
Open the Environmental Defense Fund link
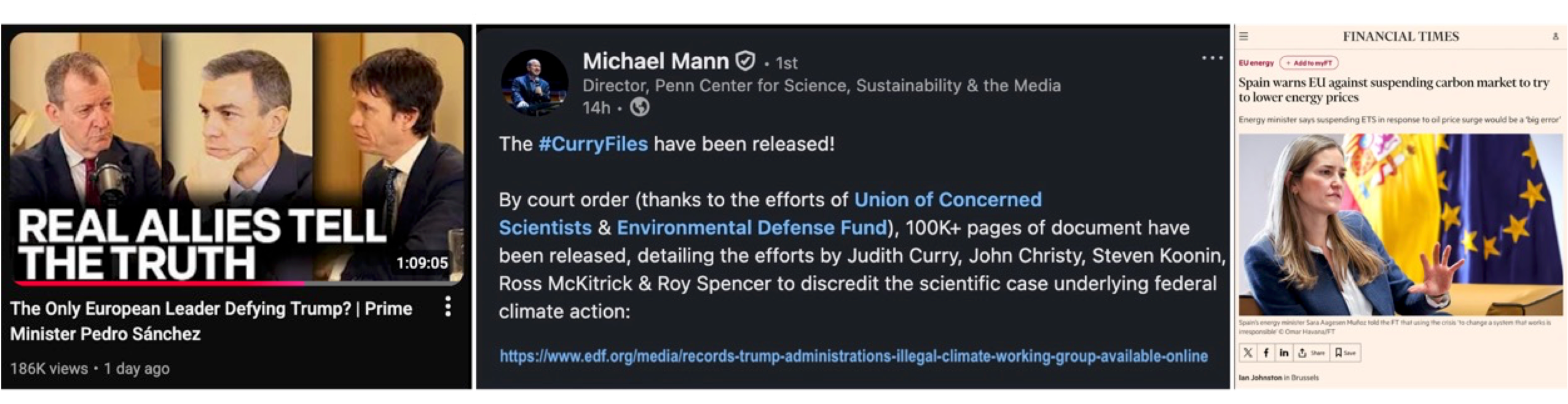[752, 228]
